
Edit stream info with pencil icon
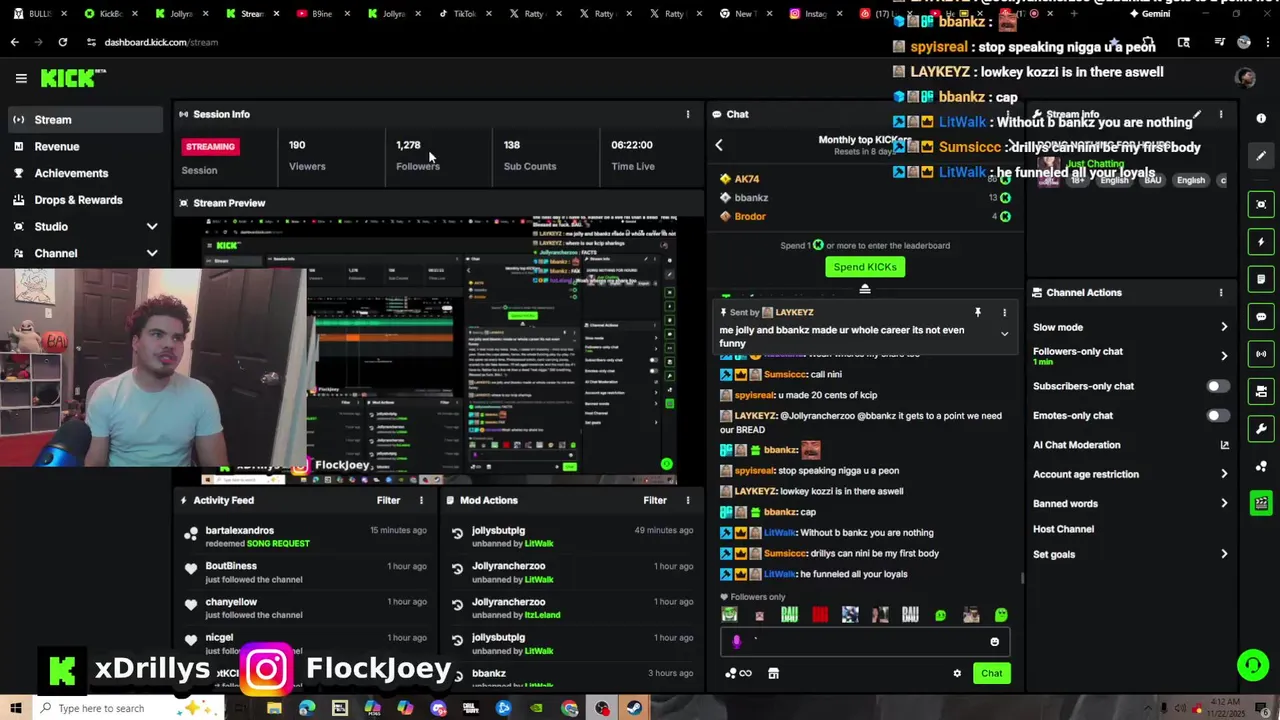(x=1197, y=114)
